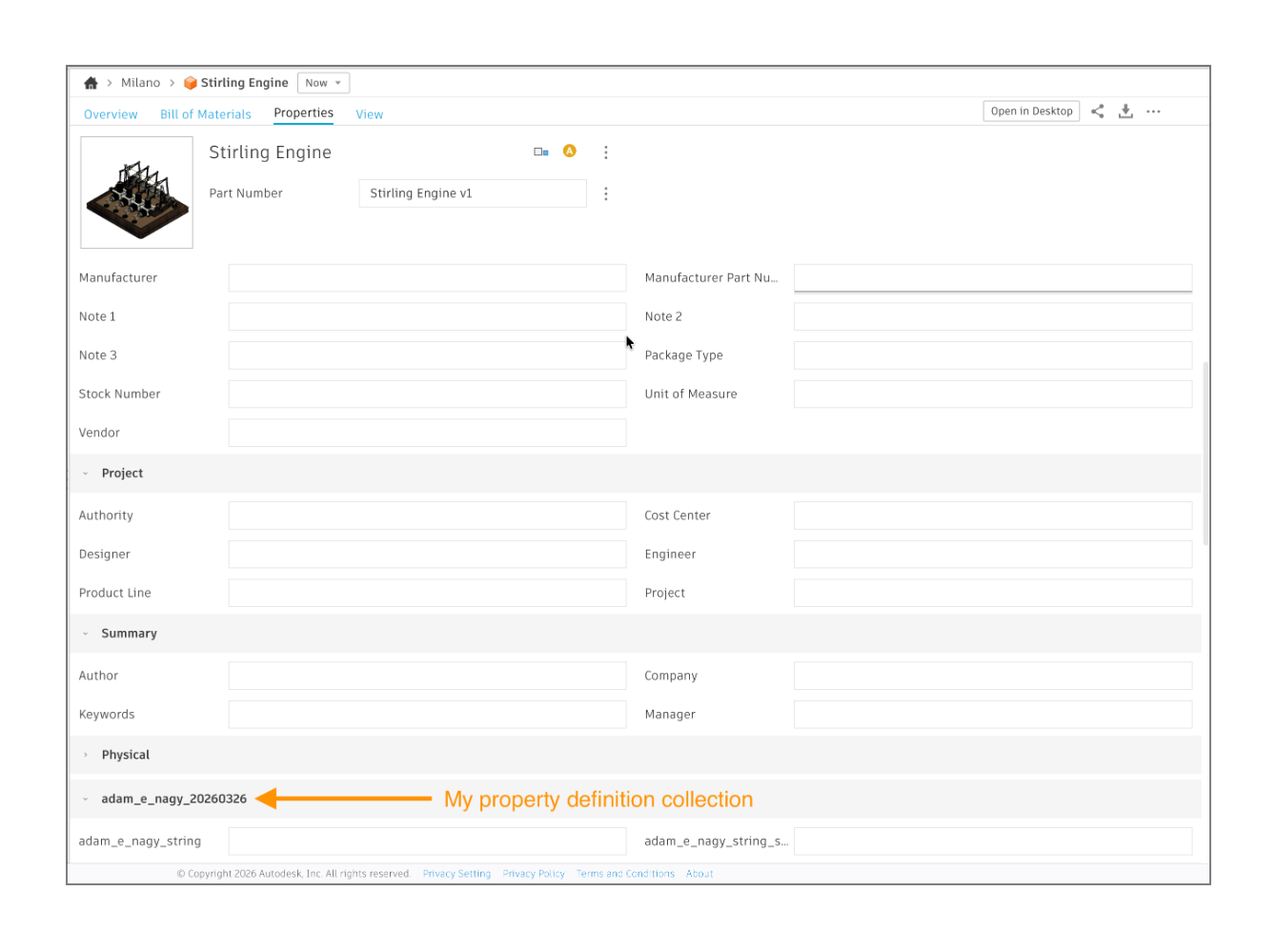Image resolution: width=1277 pixels, height=952 pixels.
Task: Collapse the adam_e_nagy_20260326 section
Action: click(x=86, y=800)
